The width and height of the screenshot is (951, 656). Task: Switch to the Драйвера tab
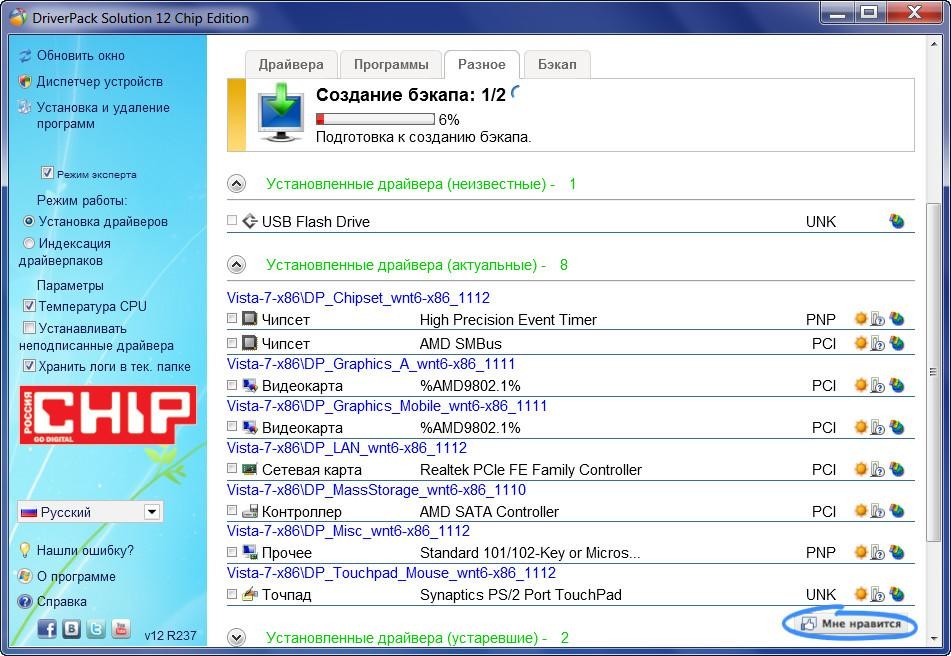[x=291, y=64]
